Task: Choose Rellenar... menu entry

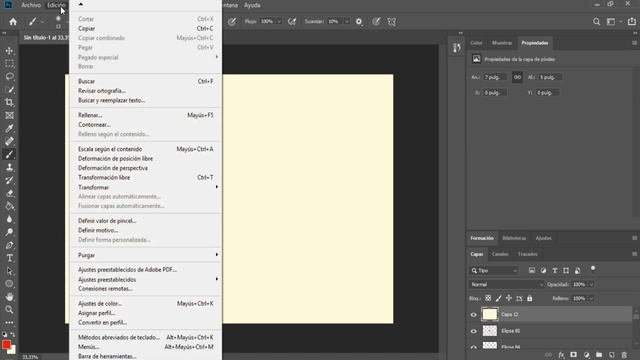Action: point(146,115)
